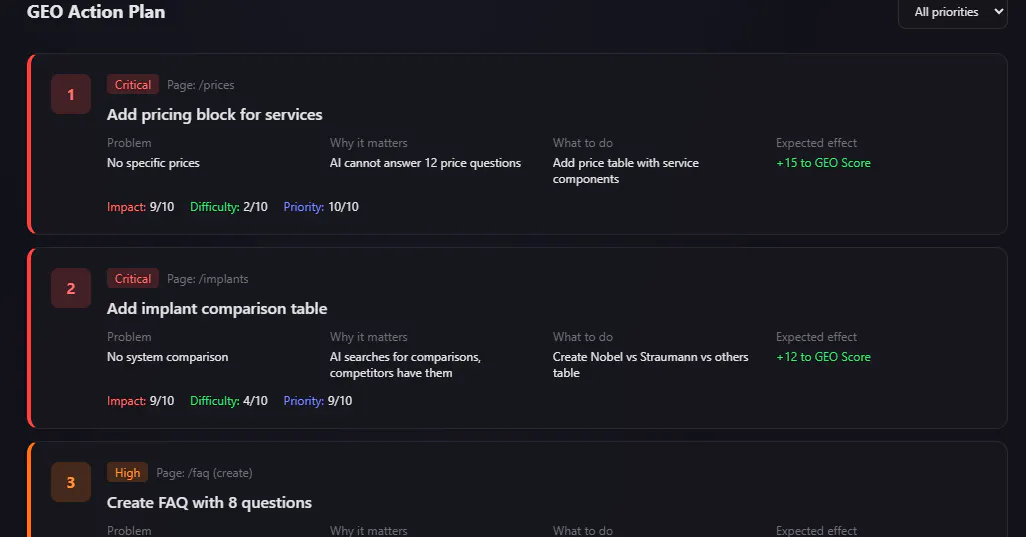This screenshot has width=1026, height=537.
Task: Click the Critical tag on /prices card
Action: tap(133, 84)
